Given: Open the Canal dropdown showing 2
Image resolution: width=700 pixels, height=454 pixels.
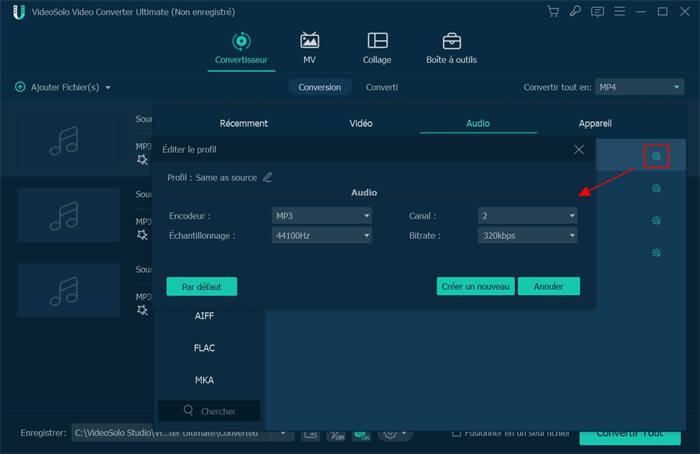Looking at the screenshot, I should [528, 216].
